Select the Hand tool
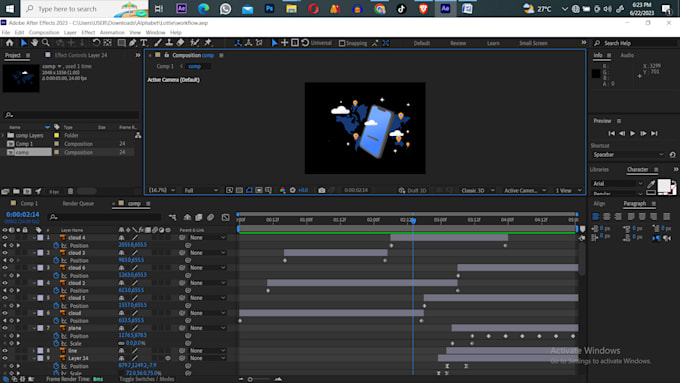680x383 pixels. point(34,43)
